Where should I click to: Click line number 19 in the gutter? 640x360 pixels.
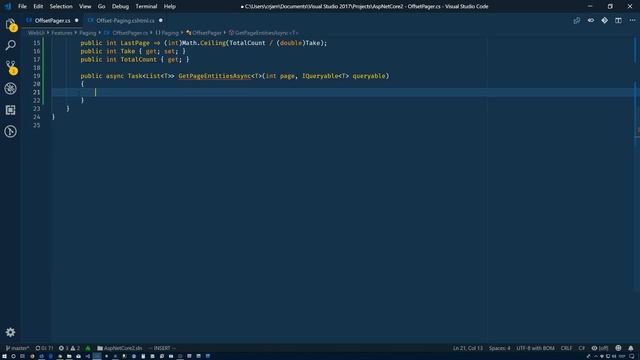click(36, 76)
